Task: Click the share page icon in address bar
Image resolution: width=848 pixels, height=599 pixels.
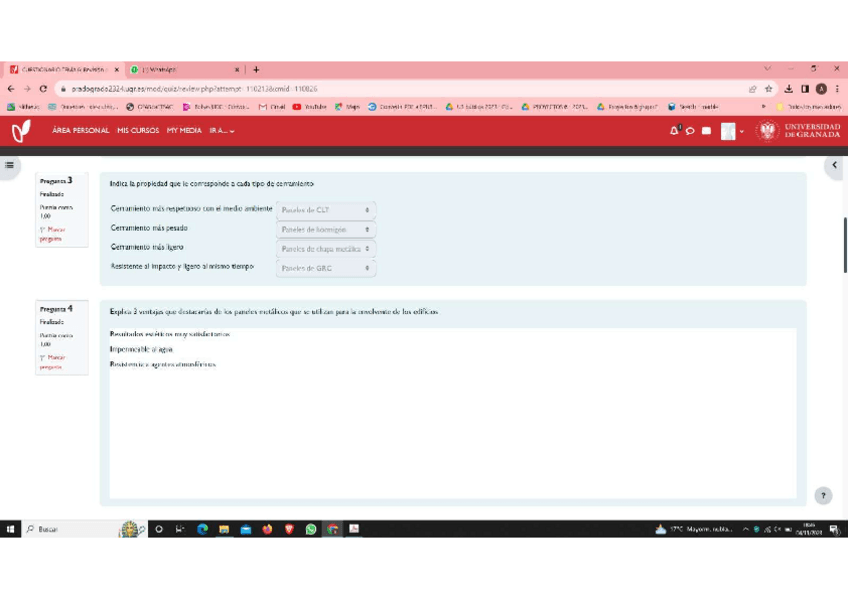Action: pyautogui.click(x=752, y=89)
